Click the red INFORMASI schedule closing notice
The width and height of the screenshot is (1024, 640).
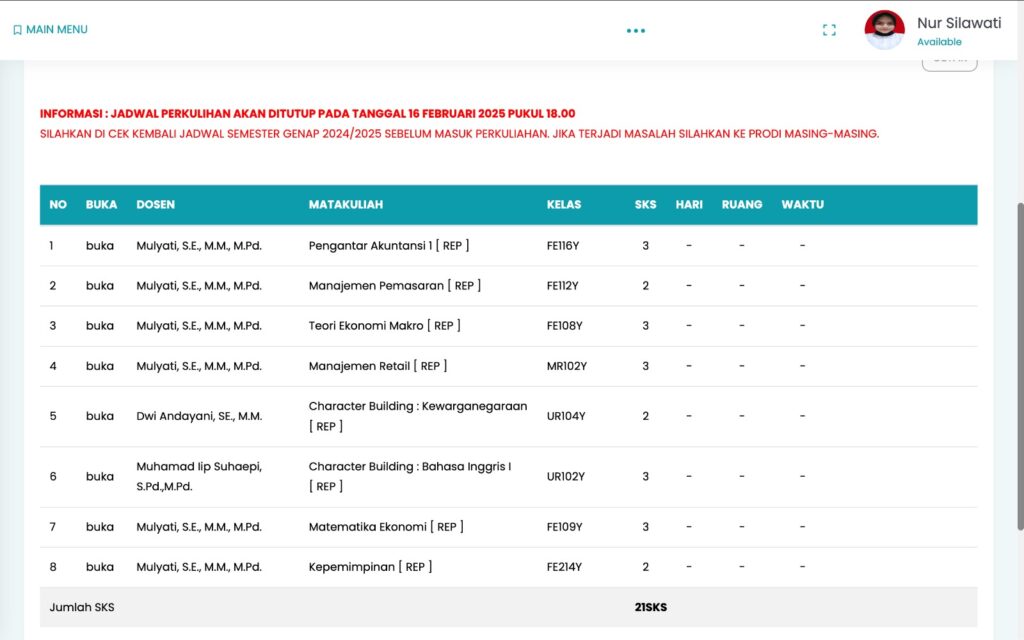[x=308, y=114]
